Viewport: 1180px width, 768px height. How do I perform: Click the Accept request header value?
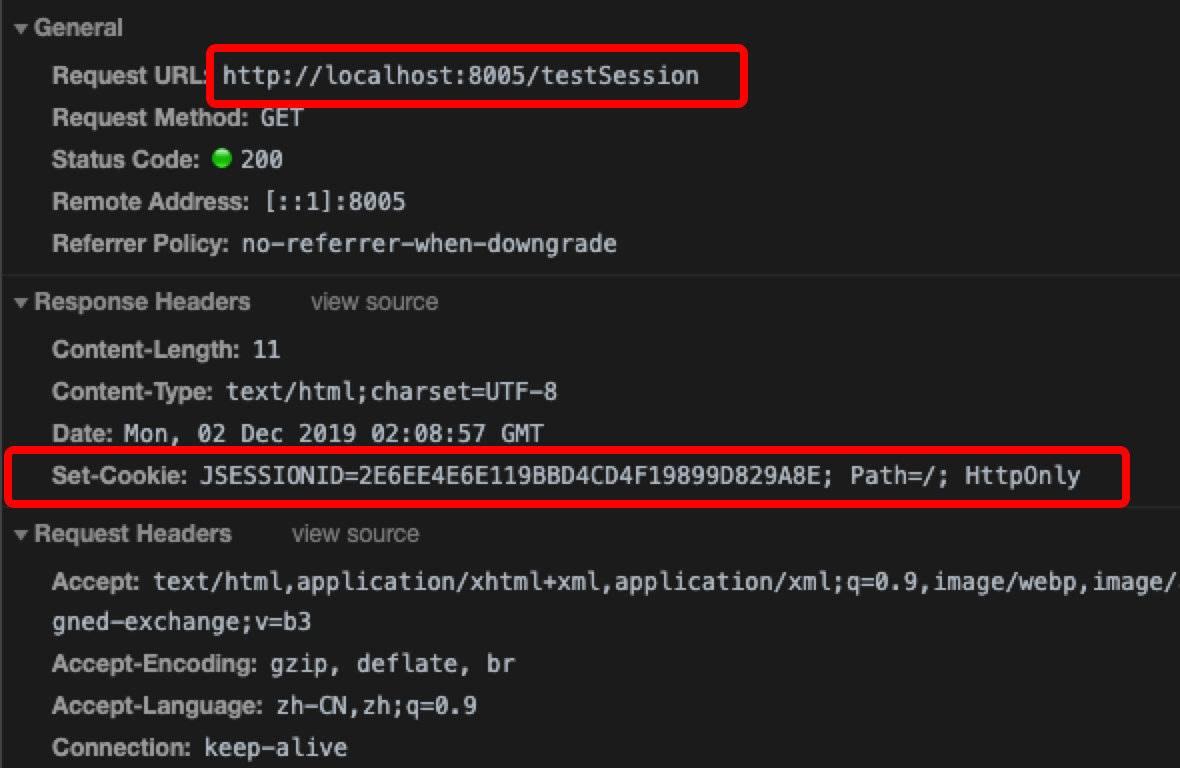pyautogui.click(x=660, y=581)
